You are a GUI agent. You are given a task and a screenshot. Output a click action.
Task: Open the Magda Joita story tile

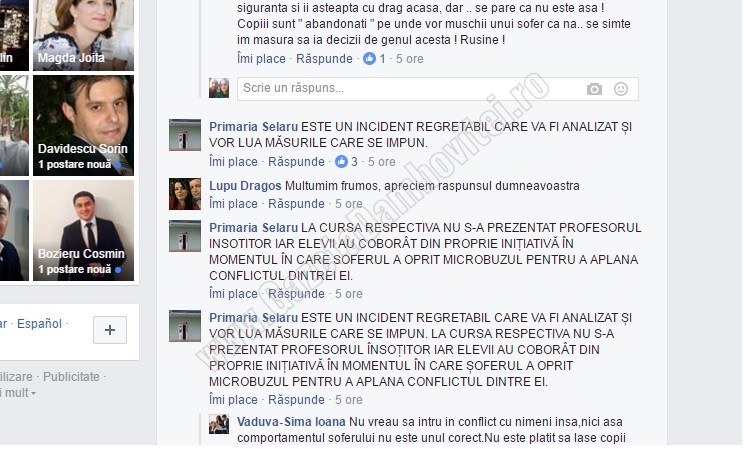84,35
